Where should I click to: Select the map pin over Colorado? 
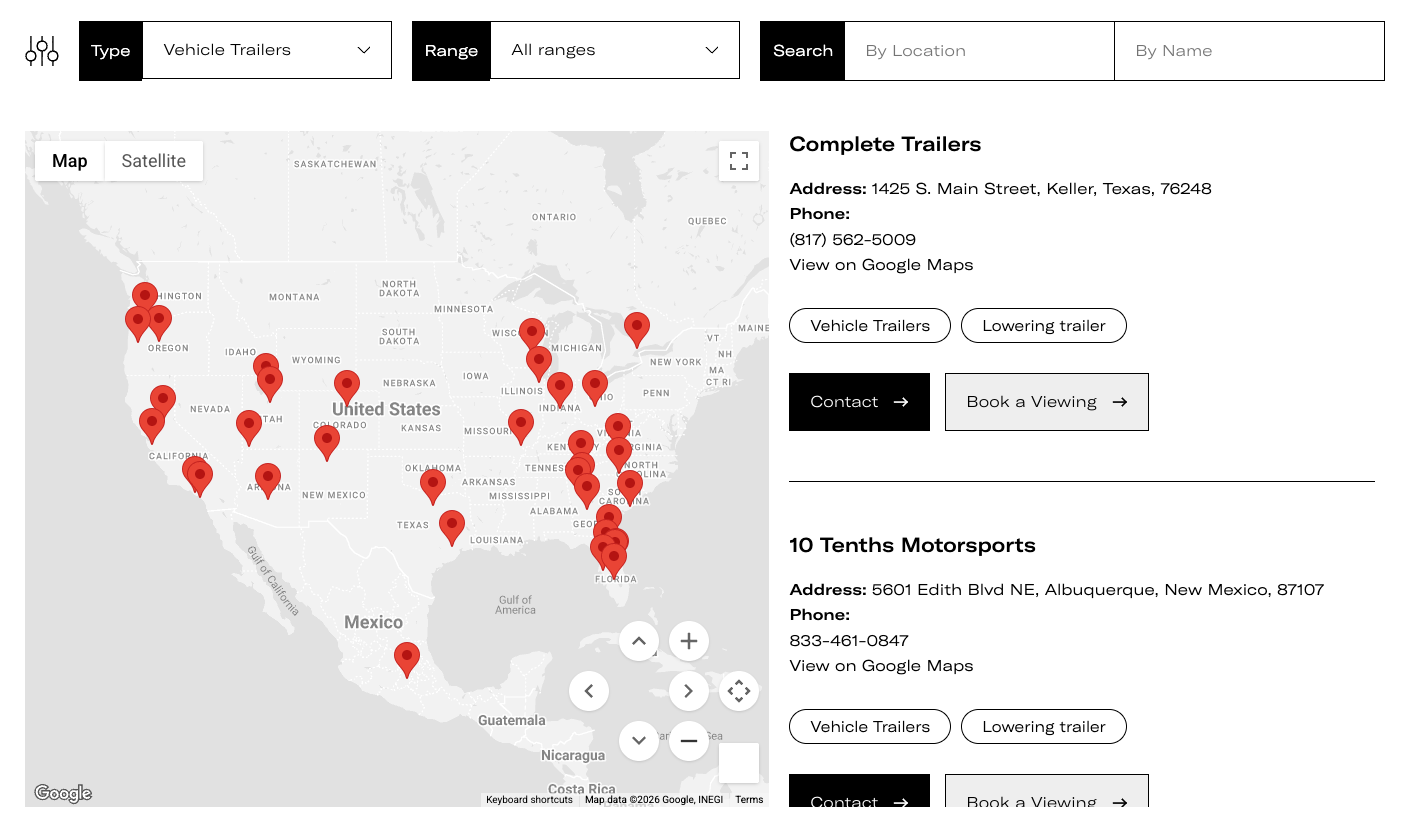coord(327,441)
